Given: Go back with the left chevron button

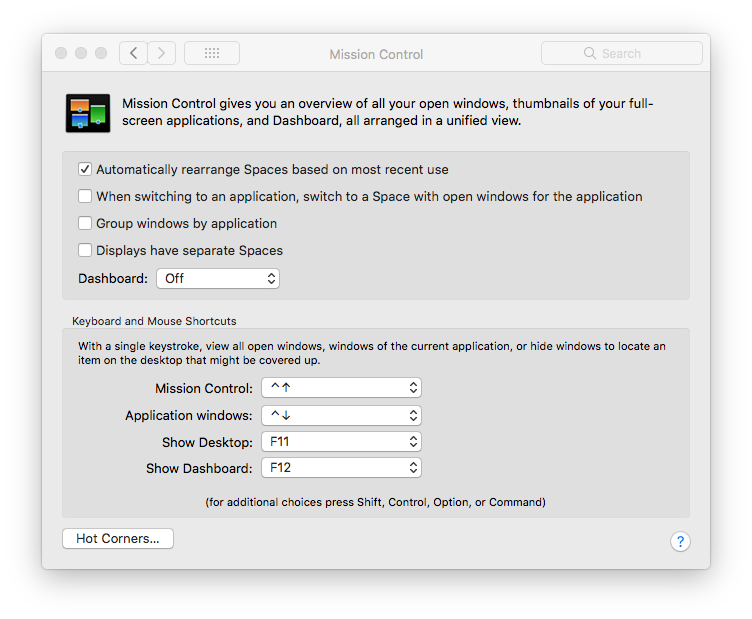Looking at the screenshot, I should (133, 53).
